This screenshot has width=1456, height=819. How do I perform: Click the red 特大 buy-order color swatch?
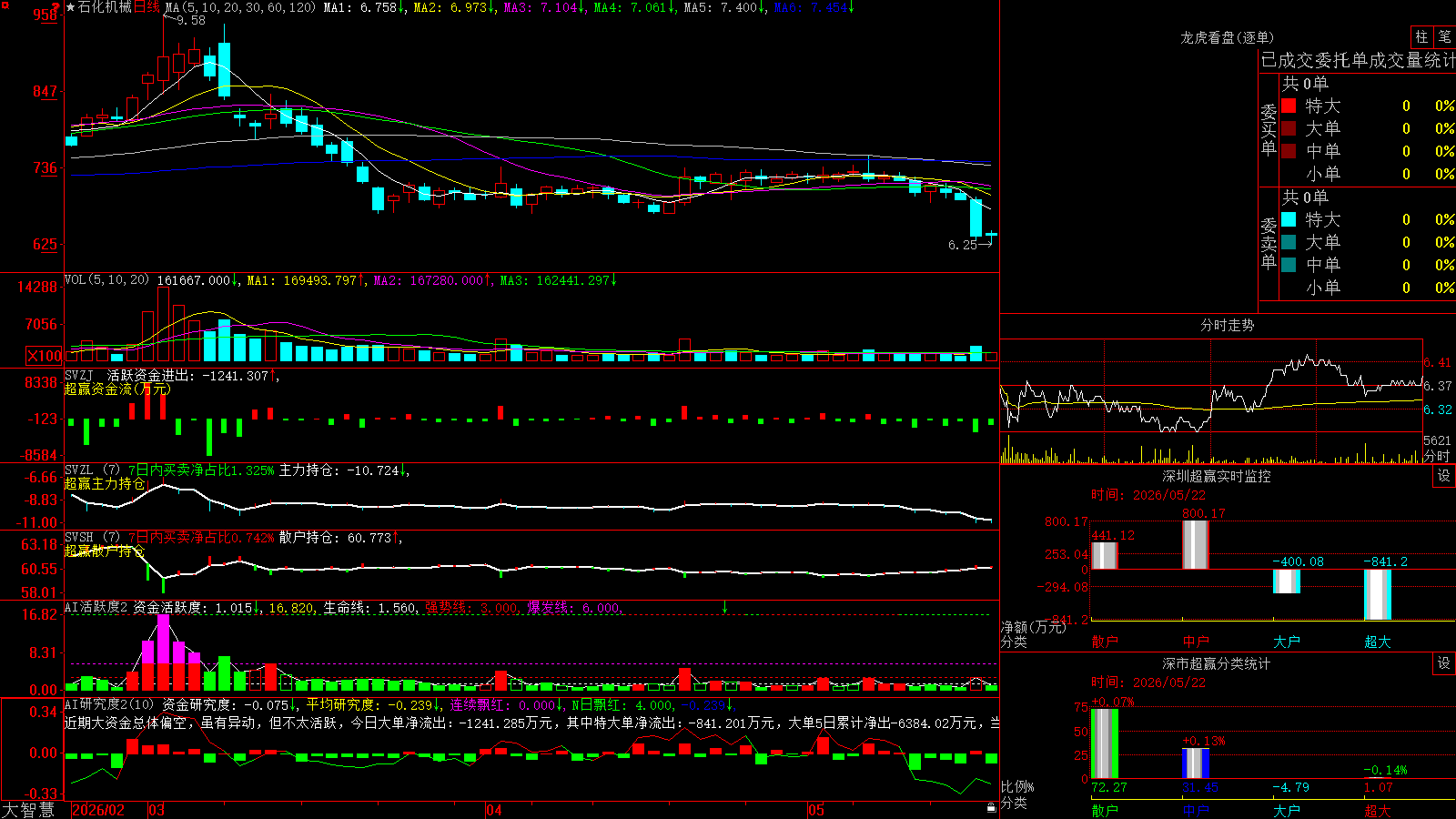click(x=1289, y=106)
